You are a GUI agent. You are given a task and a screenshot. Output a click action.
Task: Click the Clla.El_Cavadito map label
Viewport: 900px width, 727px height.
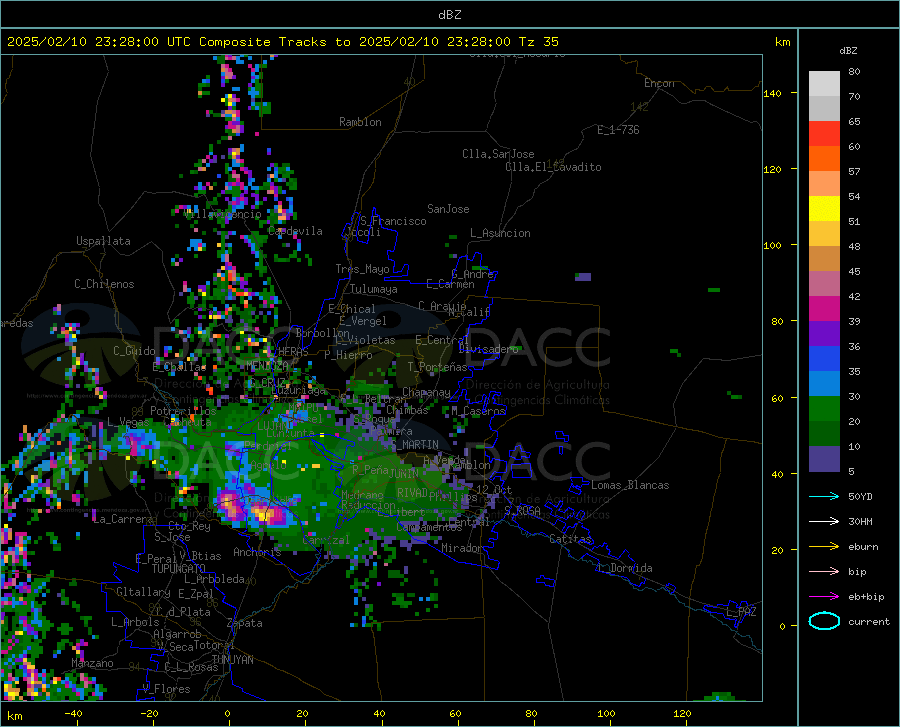coord(553,167)
